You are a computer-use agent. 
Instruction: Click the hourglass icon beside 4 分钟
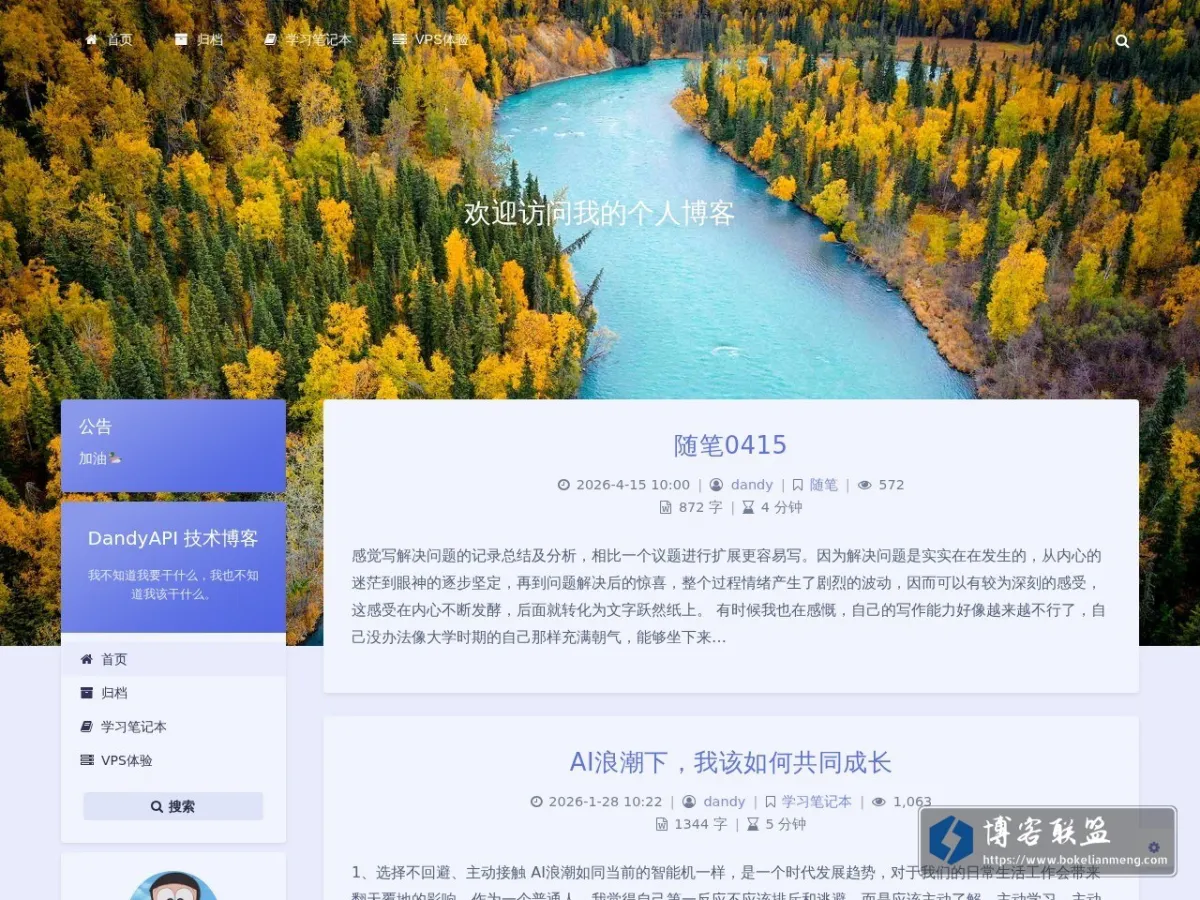point(748,507)
